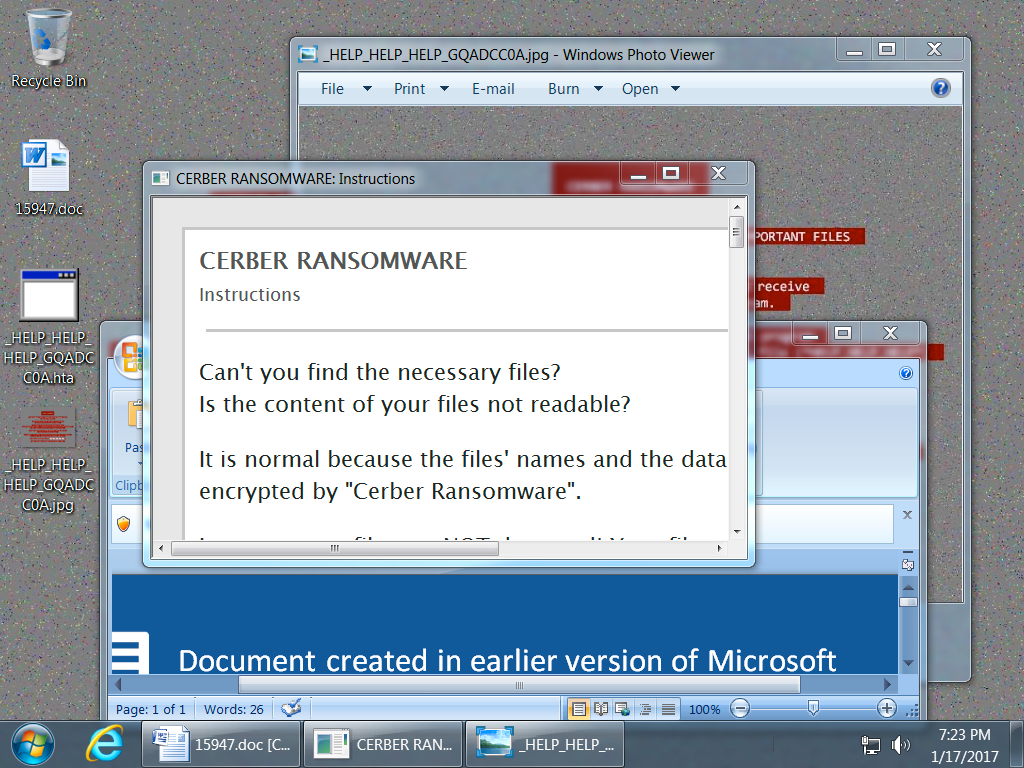The image size is (1024, 768).
Task: Click Word's horizontal scrollbar thumb
Action: point(519,685)
